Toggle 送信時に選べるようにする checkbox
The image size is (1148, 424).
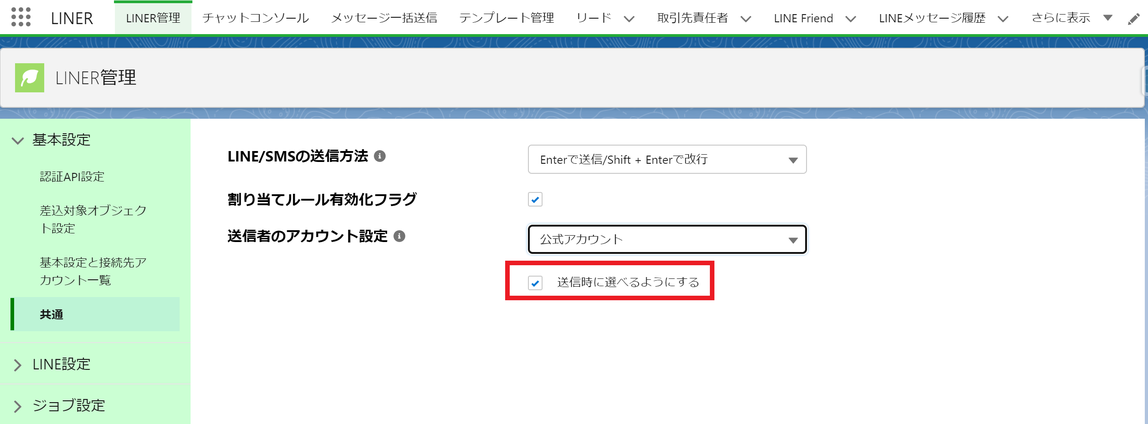tap(535, 283)
